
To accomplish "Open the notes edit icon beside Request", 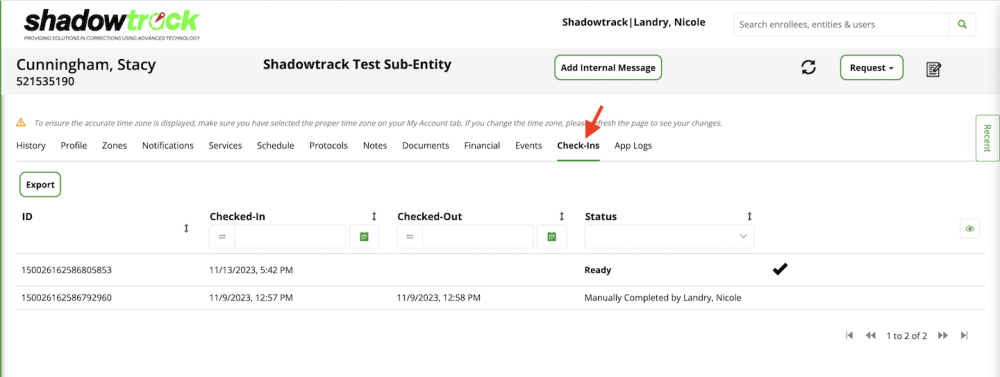I will pyautogui.click(x=934, y=69).
